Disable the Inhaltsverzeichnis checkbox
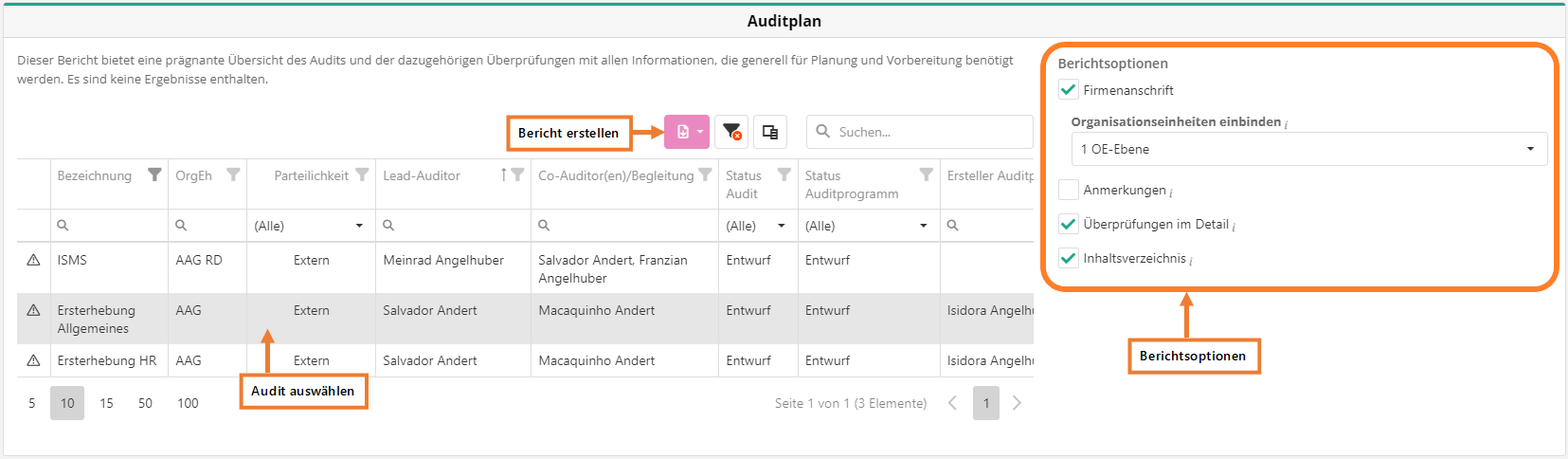Image resolution: width=1568 pixels, height=459 pixels. pos(1069,258)
